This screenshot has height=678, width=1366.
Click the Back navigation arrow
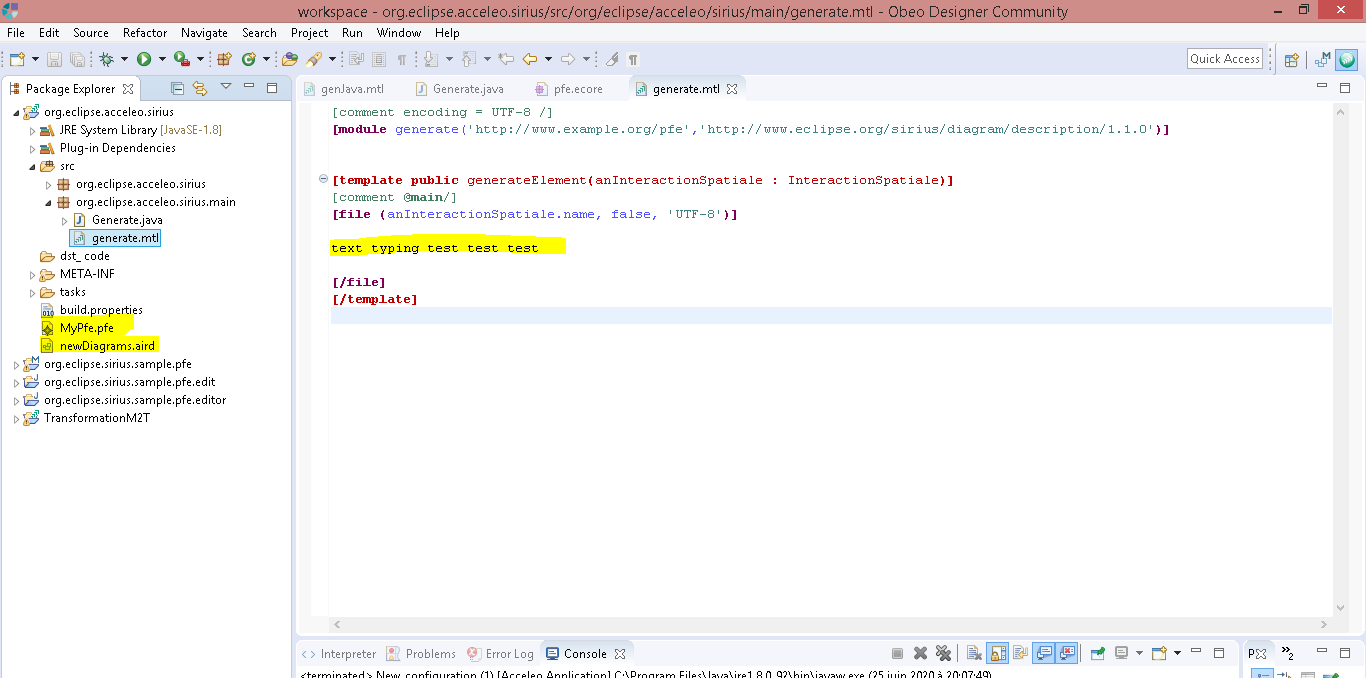coord(530,59)
